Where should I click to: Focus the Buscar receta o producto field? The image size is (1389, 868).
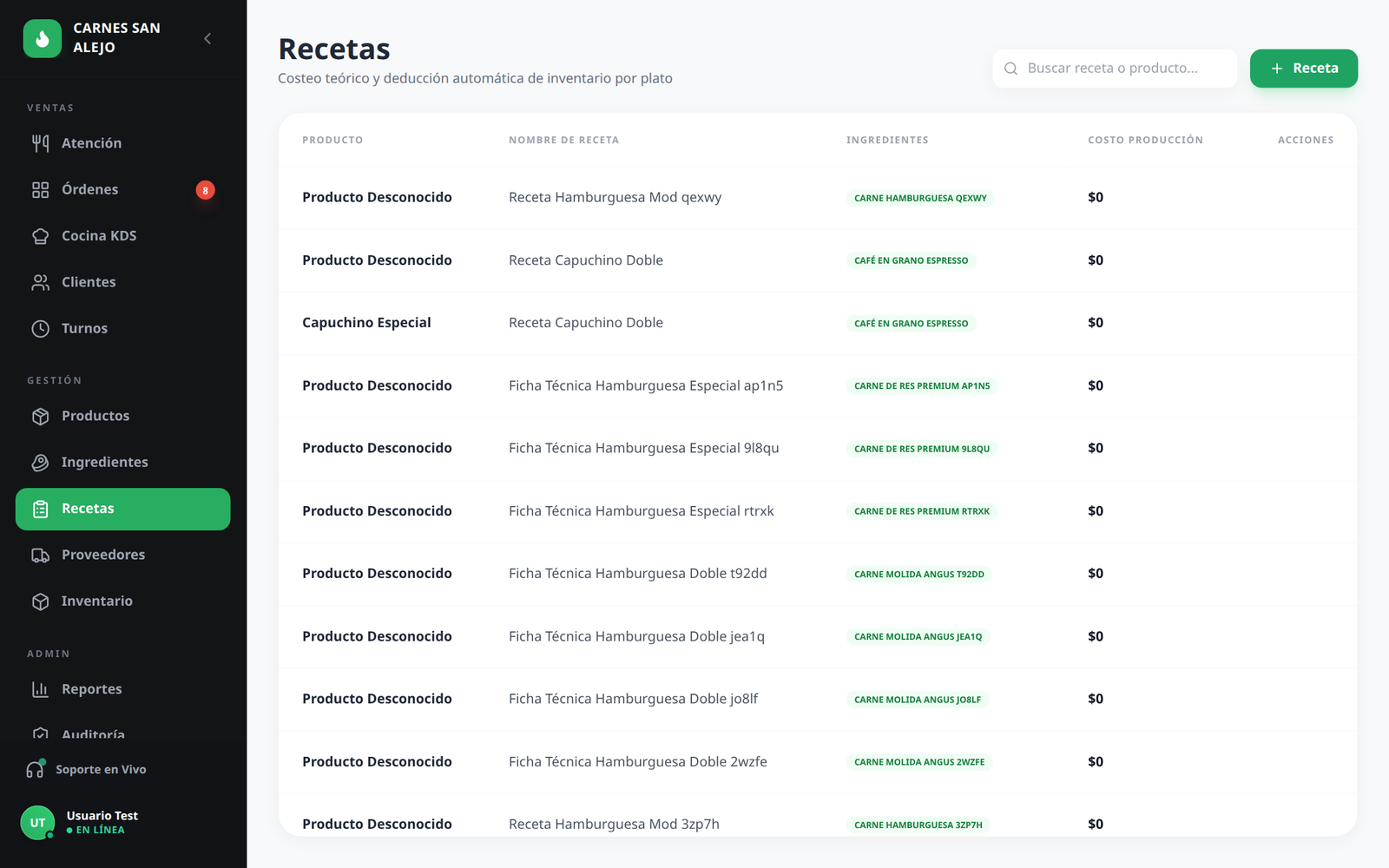click(x=1115, y=69)
